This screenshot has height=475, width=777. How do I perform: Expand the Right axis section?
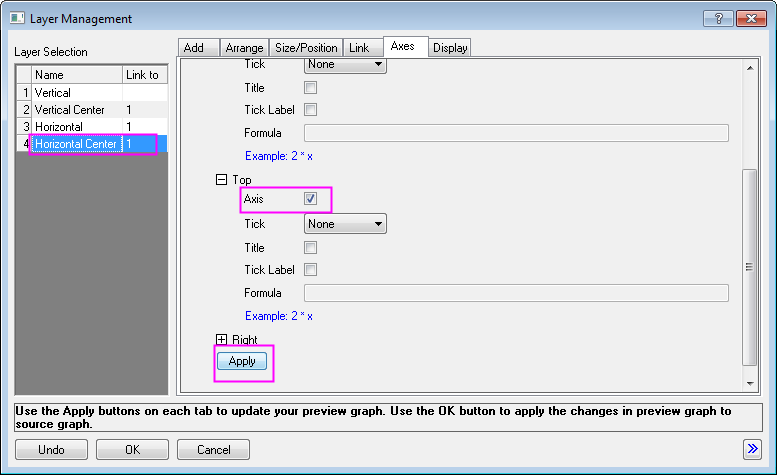click(221, 340)
